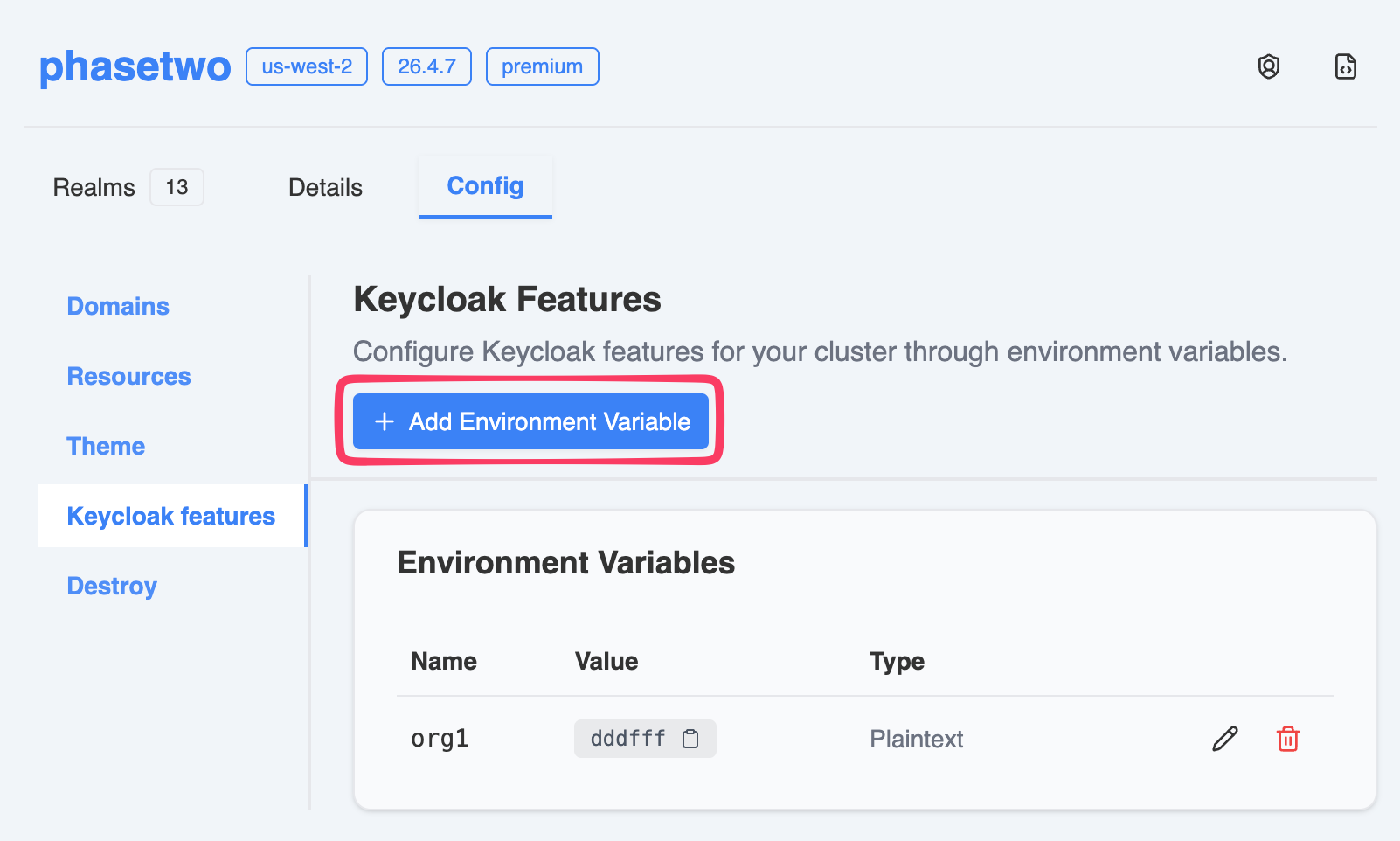This screenshot has width=1400, height=841.
Task: Open the Details tab
Action: click(x=324, y=186)
